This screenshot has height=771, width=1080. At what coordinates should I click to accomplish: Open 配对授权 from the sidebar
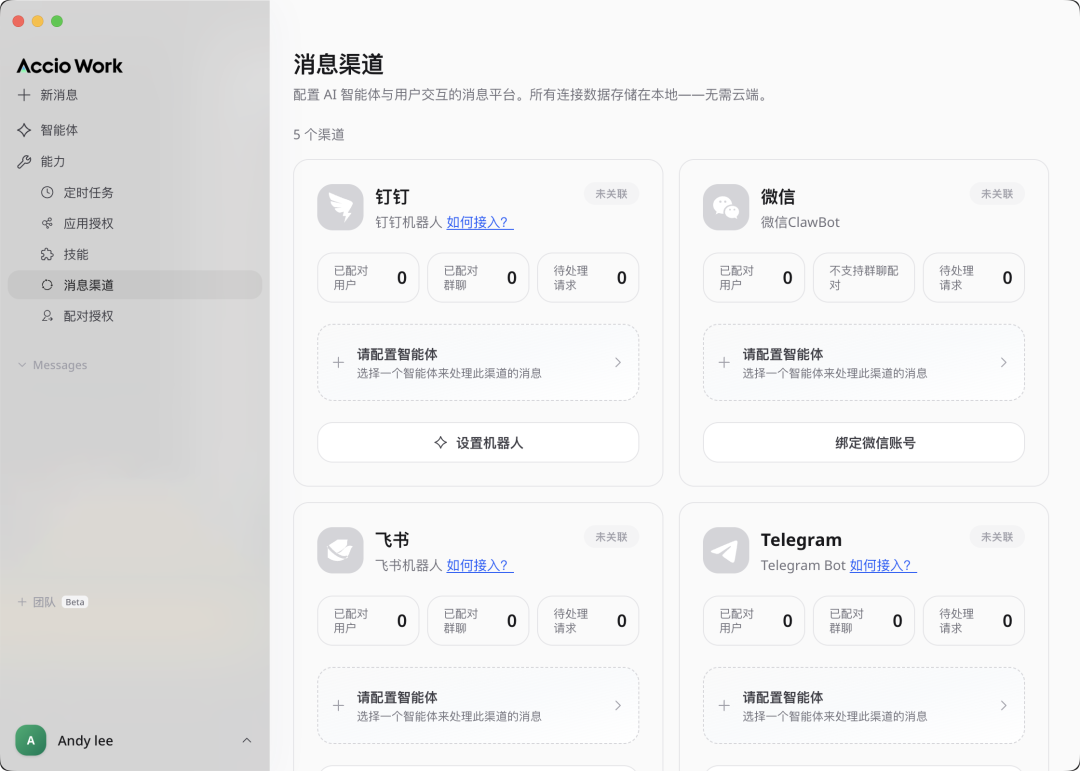pos(64,316)
